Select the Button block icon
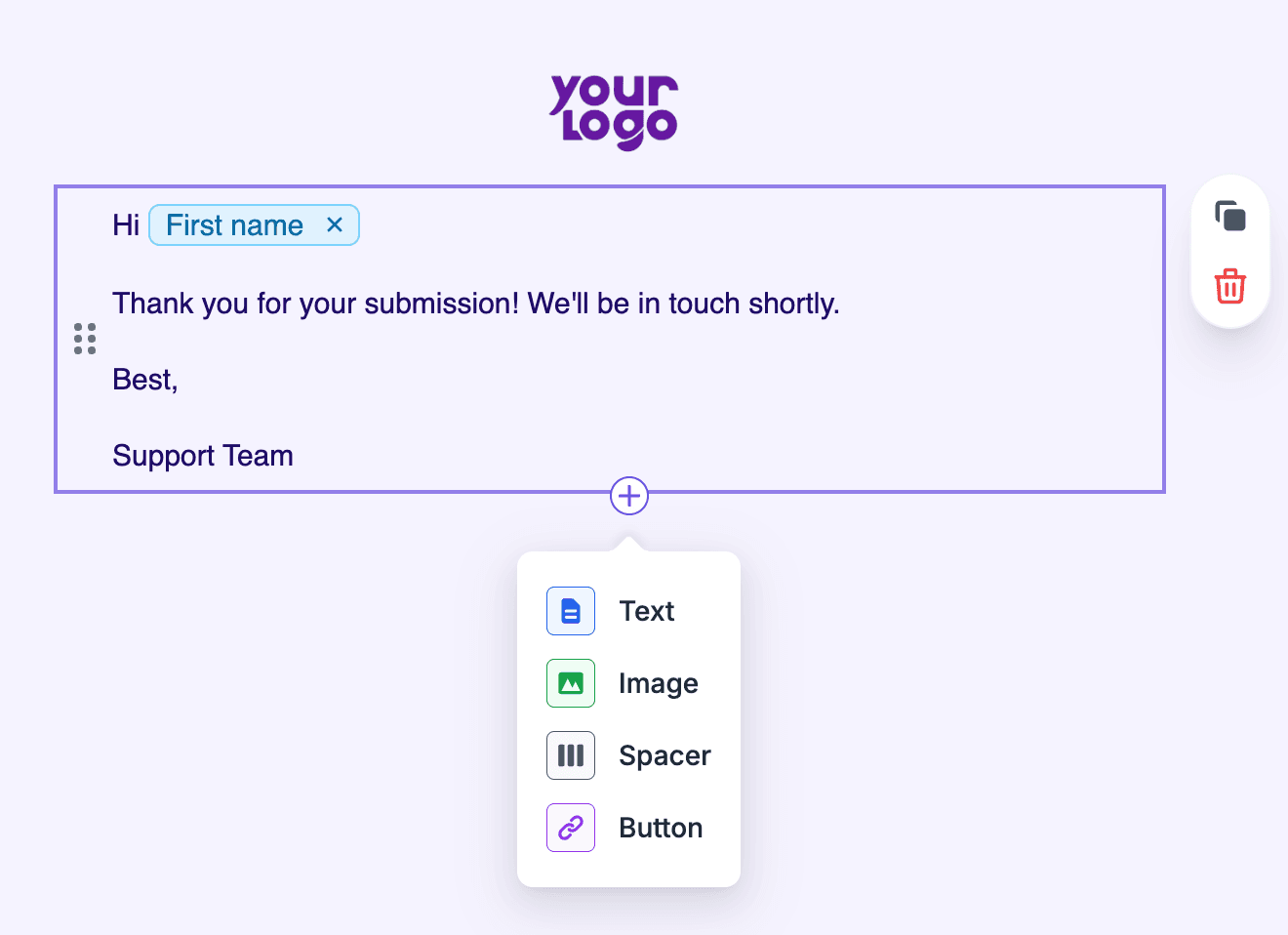 point(570,827)
